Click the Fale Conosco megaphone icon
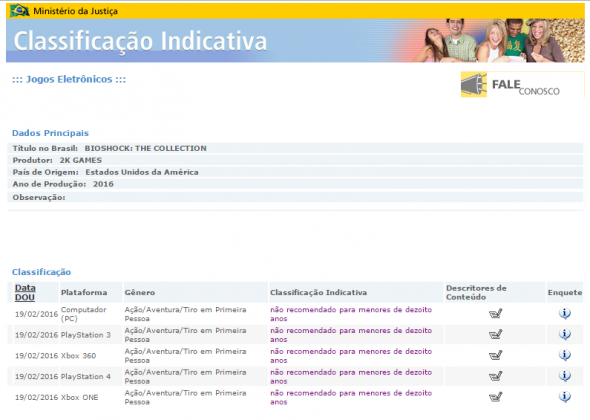The image size is (590, 420). tap(474, 85)
